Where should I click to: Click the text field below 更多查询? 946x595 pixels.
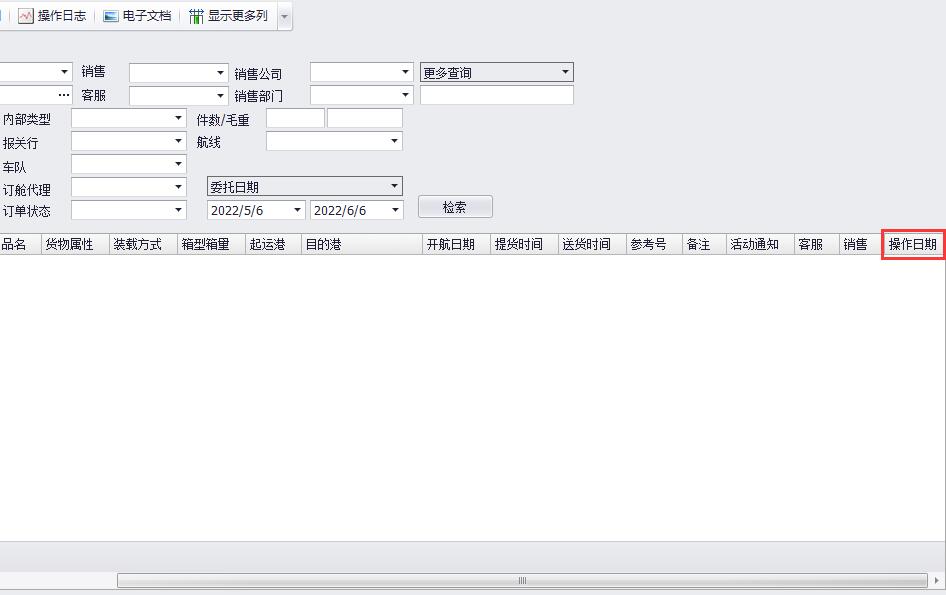[x=496, y=95]
